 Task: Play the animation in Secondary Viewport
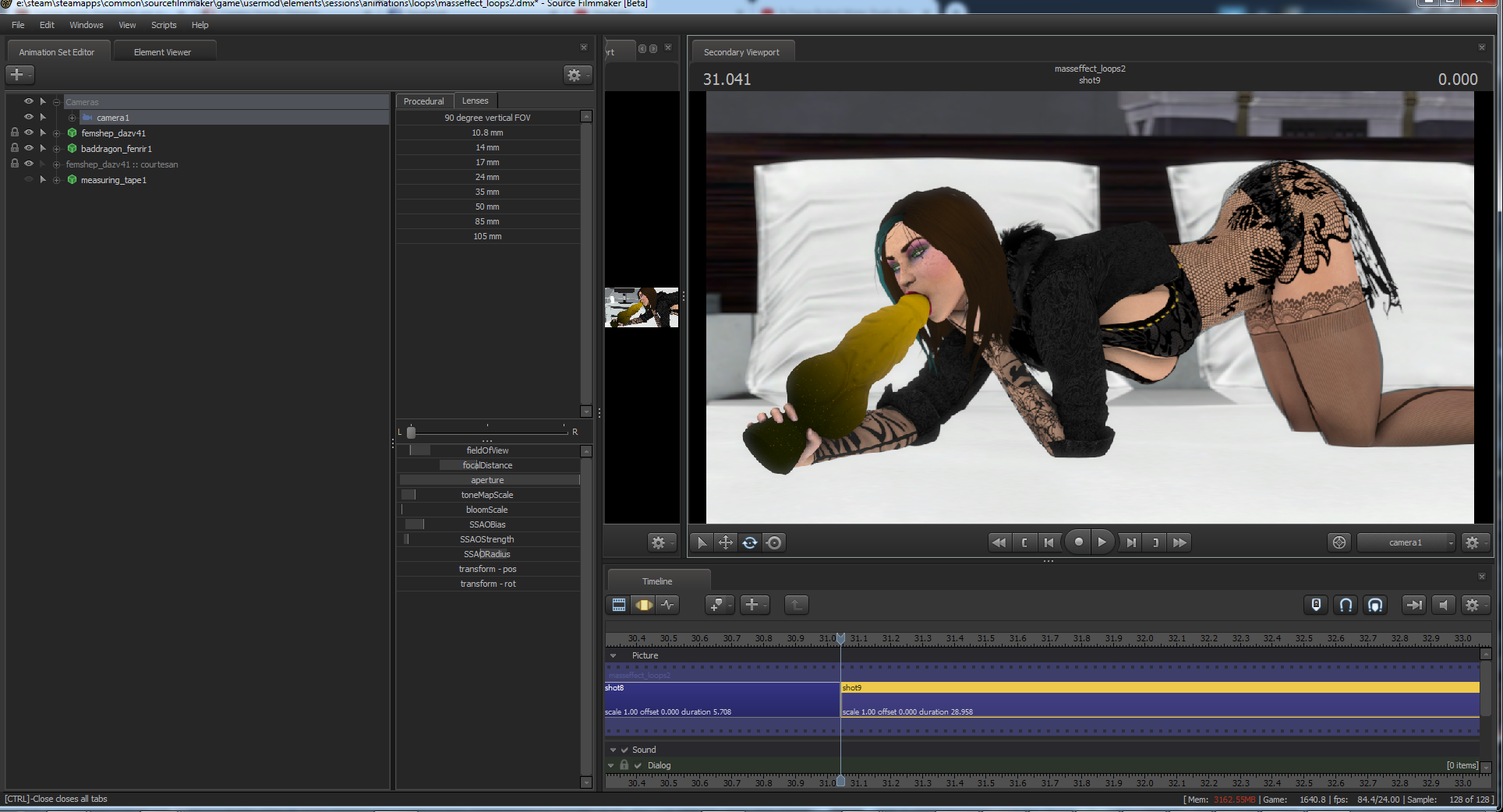click(x=1102, y=542)
